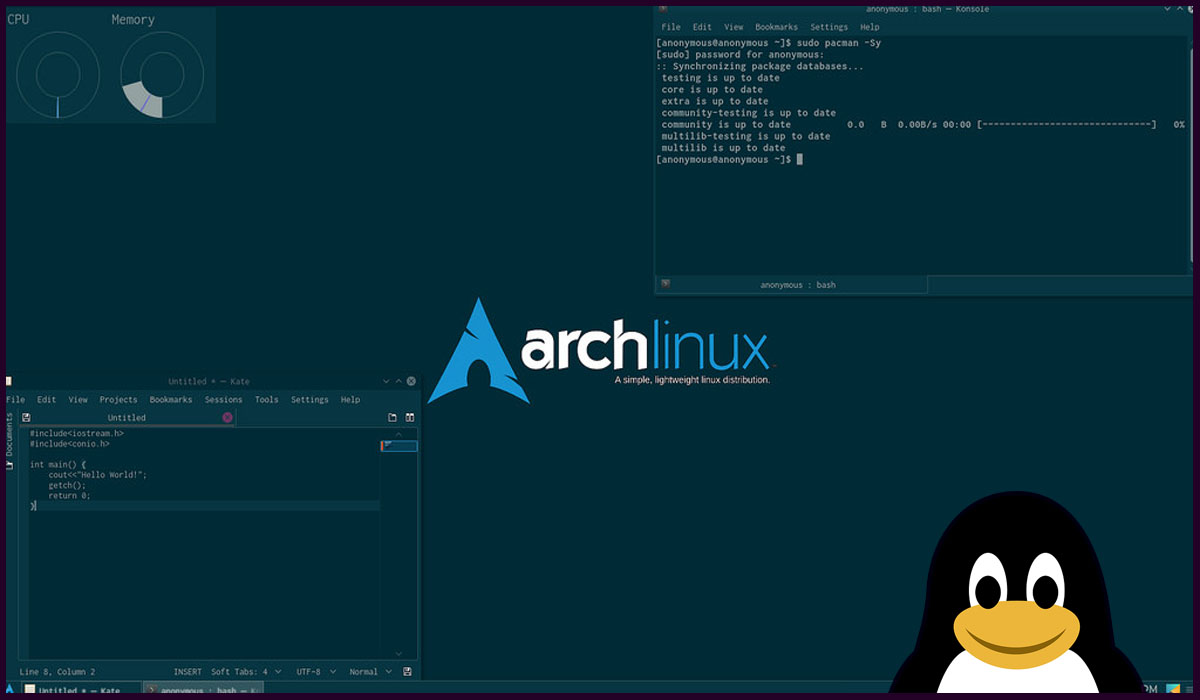Open Konsole's File menu
Viewport: 1200px width, 700px height.
coord(671,27)
